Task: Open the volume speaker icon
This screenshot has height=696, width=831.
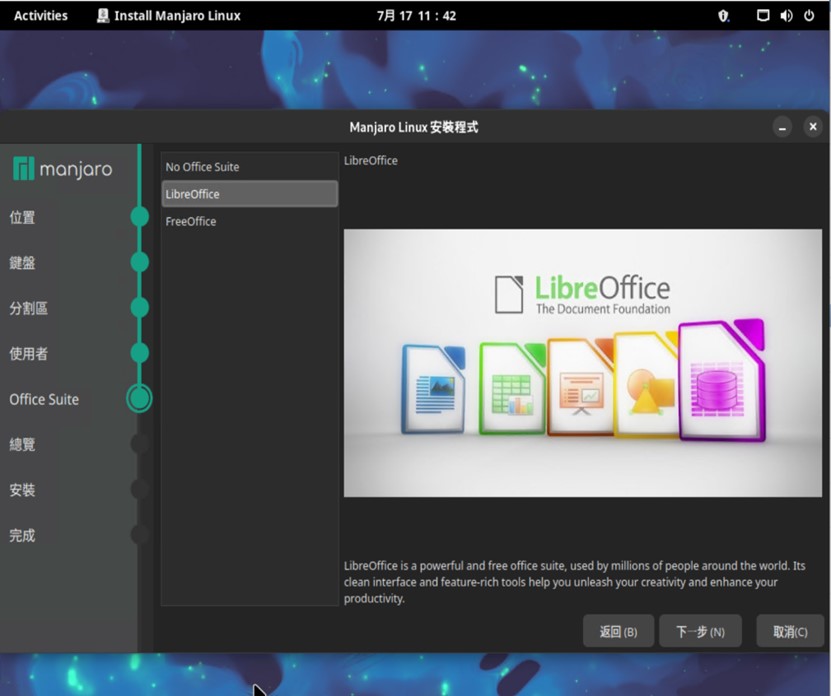Action: point(786,16)
